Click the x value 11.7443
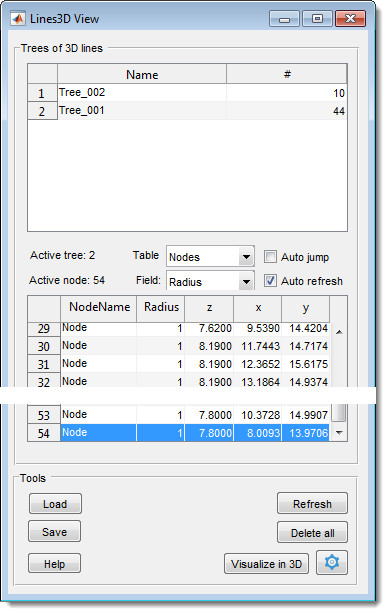The width and height of the screenshot is (388, 614). click(x=261, y=346)
